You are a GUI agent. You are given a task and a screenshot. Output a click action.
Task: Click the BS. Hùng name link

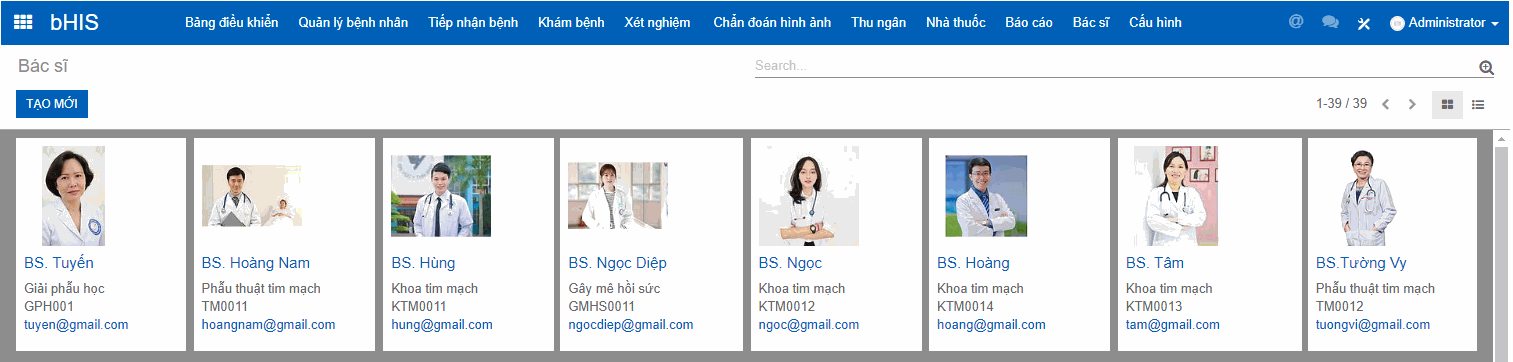(x=423, y=263)
